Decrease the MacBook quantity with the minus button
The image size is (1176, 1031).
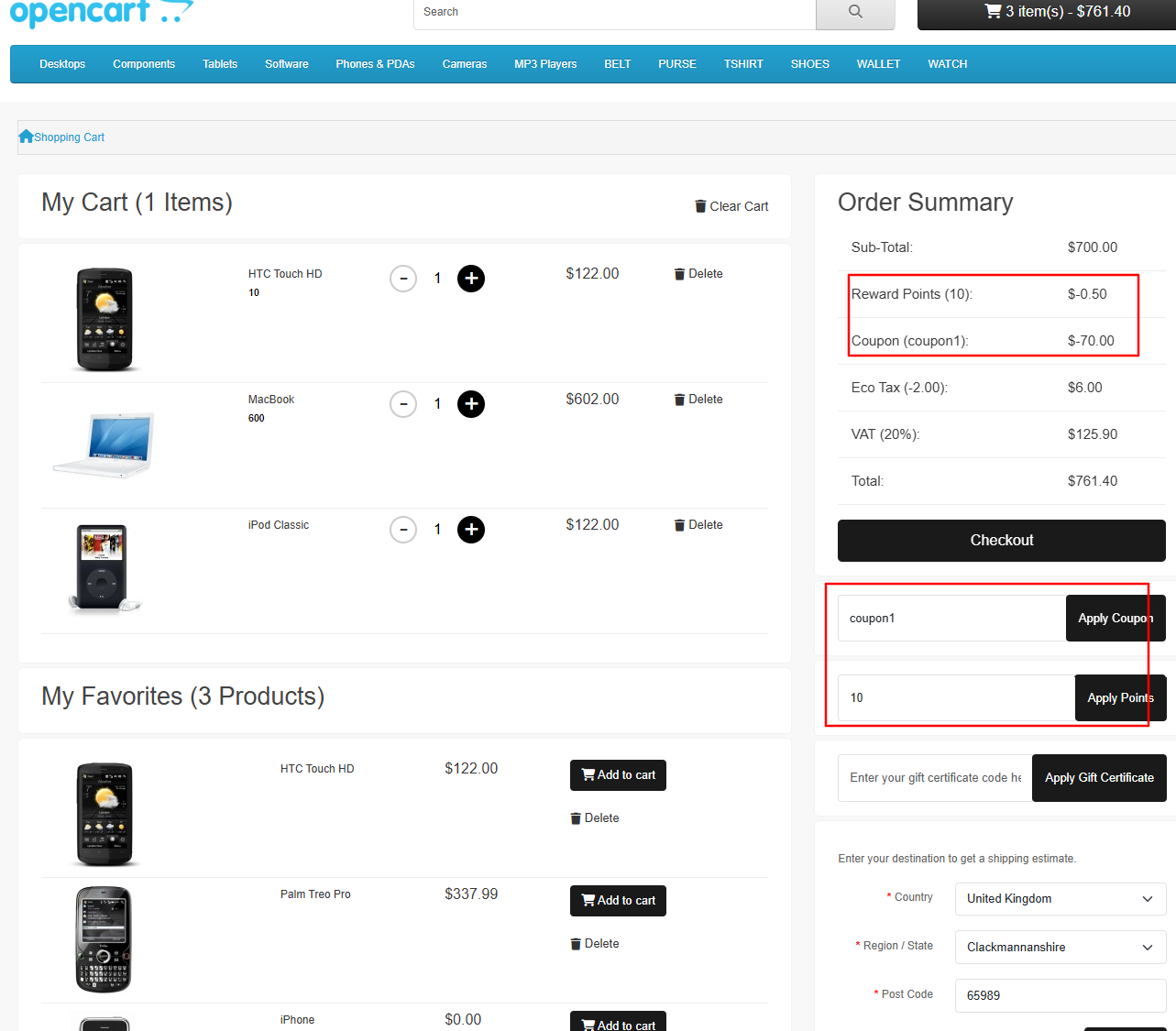point(403,404)
